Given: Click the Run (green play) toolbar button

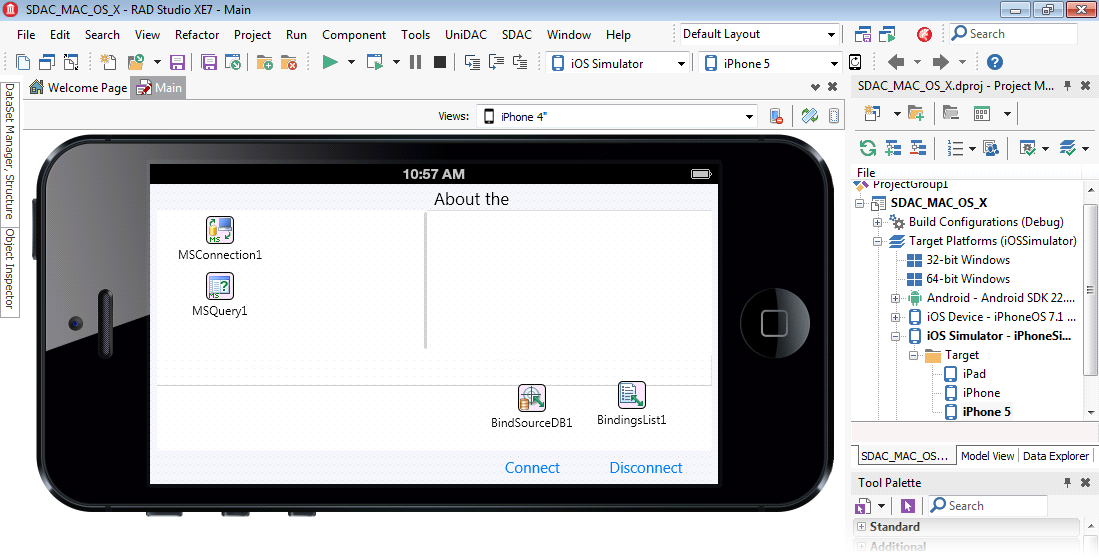Looking at the screenshot, I should tap(329, 62).
